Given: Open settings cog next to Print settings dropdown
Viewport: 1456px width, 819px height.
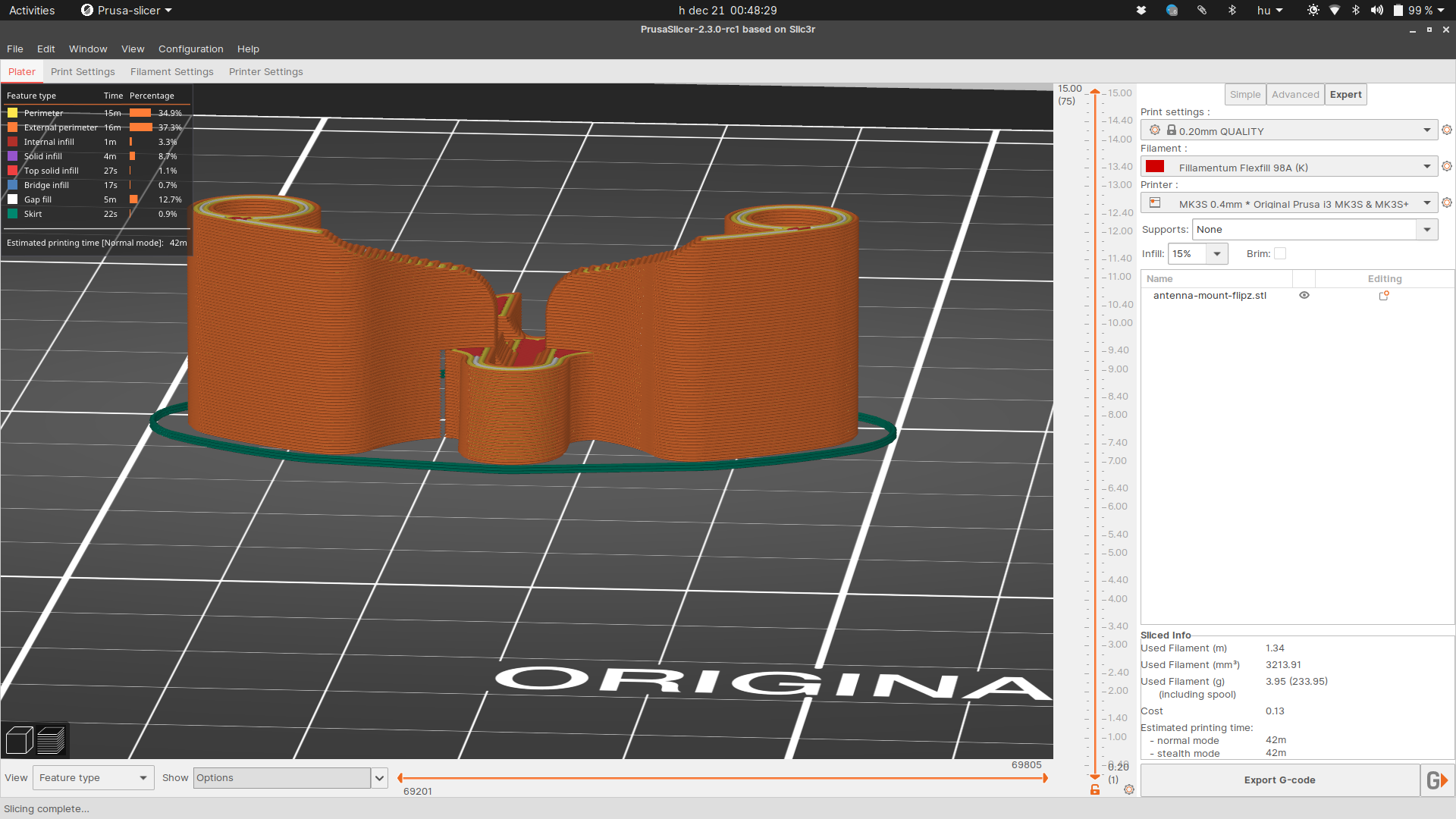Looking at the screenshot, I should 1447,130.
